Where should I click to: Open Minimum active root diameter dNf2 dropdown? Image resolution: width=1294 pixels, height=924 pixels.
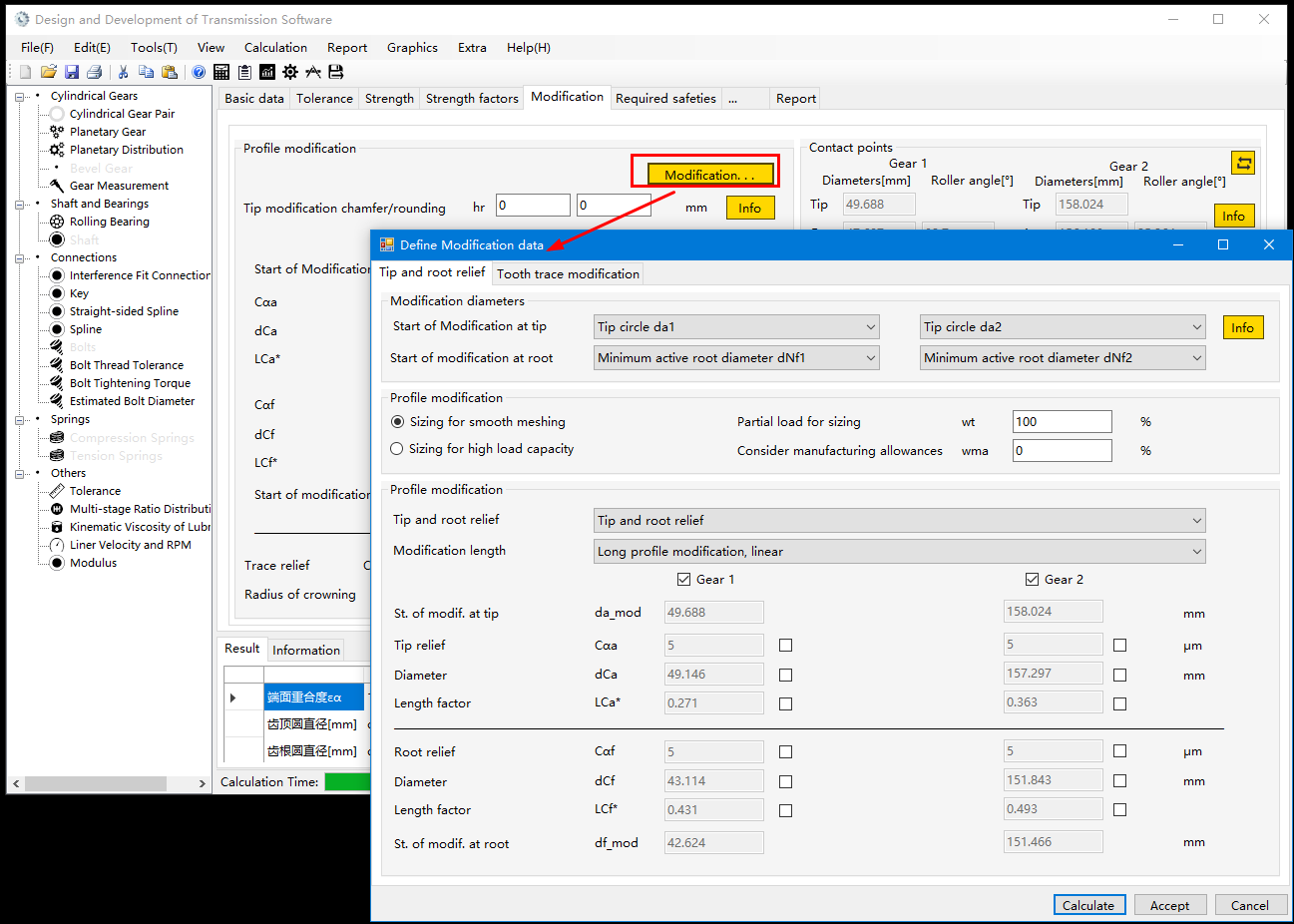click(x=1063, y=358)
